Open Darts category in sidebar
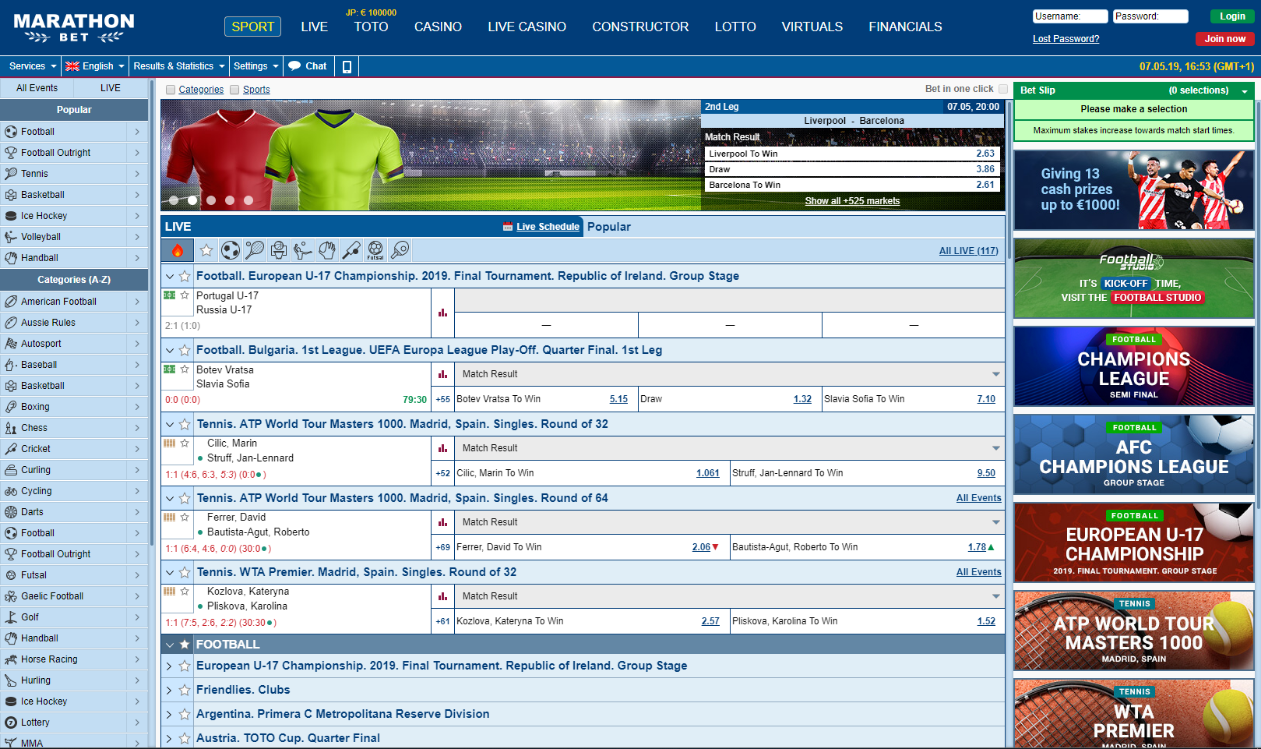 74,512
